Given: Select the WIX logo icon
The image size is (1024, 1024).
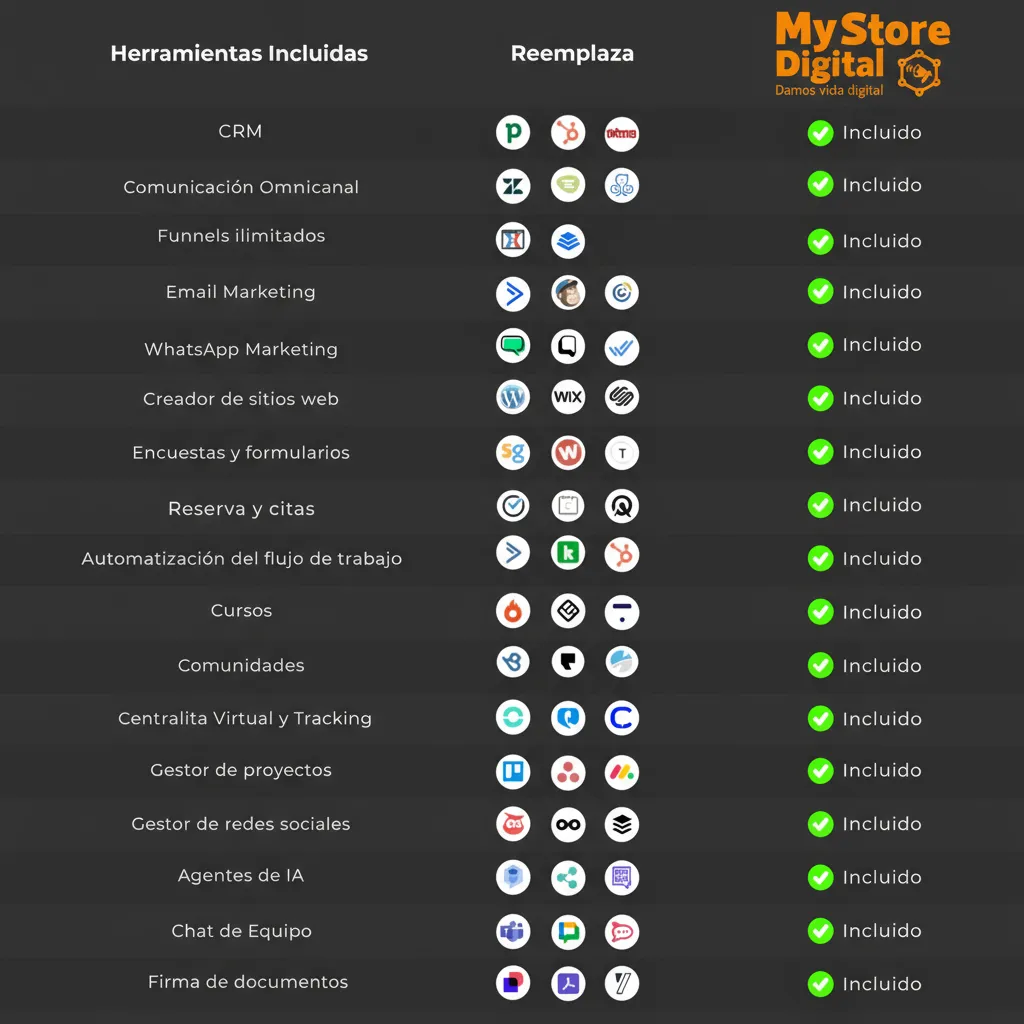Looking at the screenshot, I should 568,398.
